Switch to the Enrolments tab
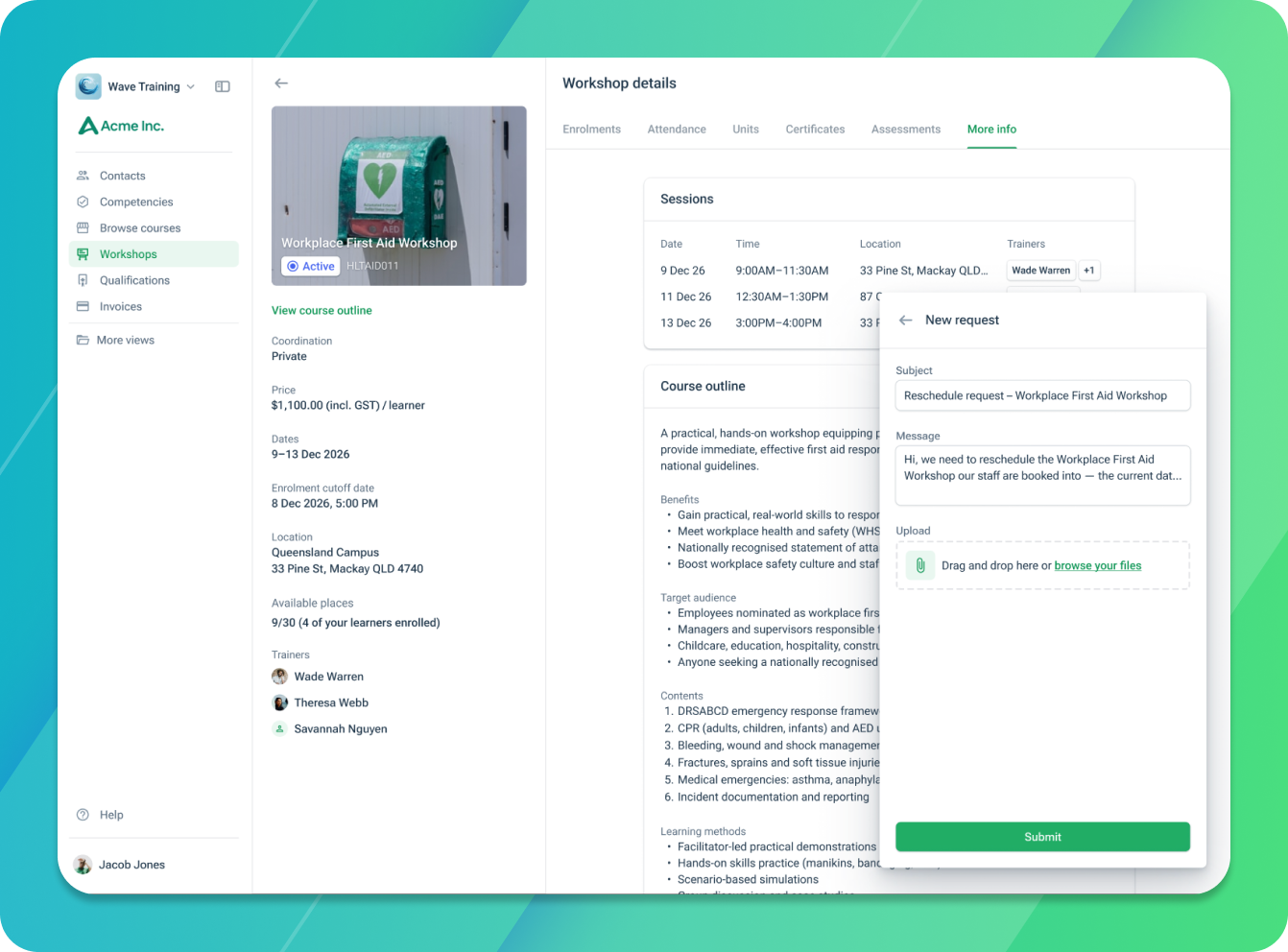This screenshot has width=1288, height=952. 591,130
